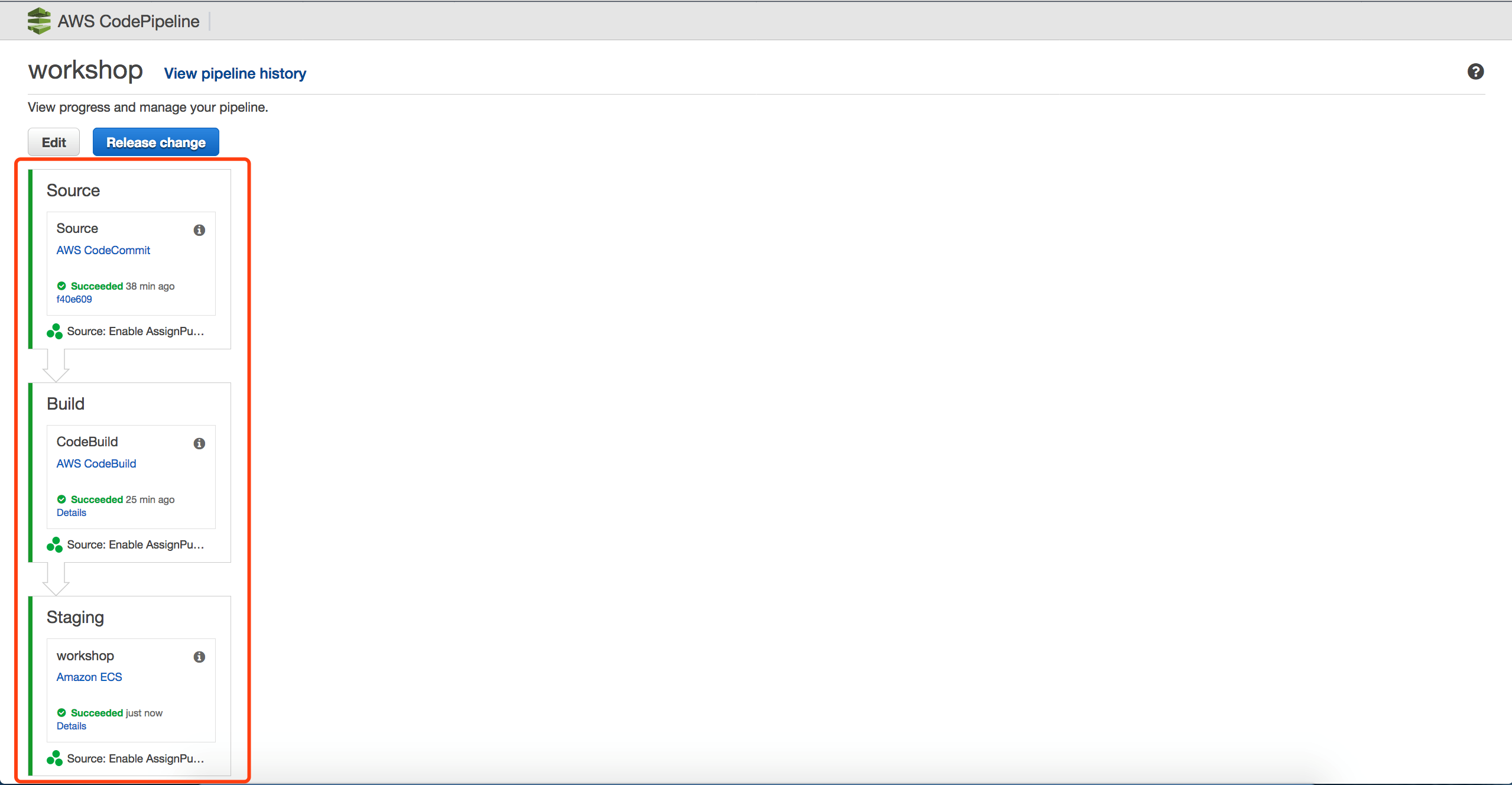Click green revision icon in Source stage
The image size is (1512, 785).
54,331
